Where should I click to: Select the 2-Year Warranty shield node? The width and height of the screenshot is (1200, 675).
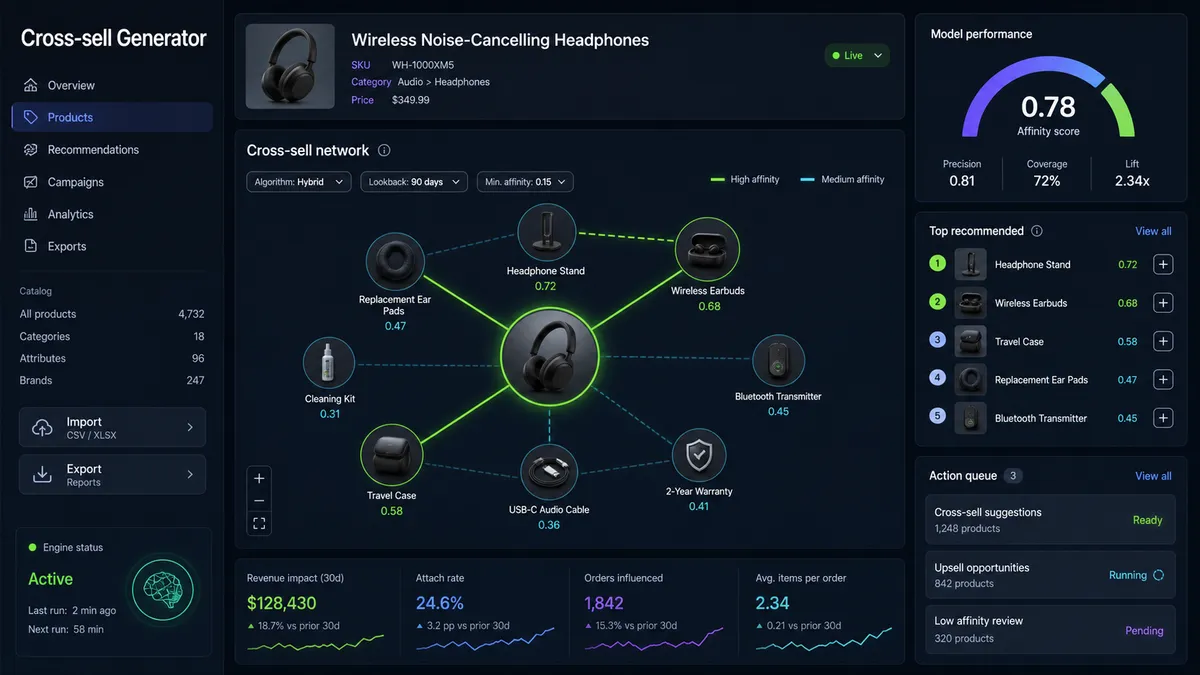[699, 456]
